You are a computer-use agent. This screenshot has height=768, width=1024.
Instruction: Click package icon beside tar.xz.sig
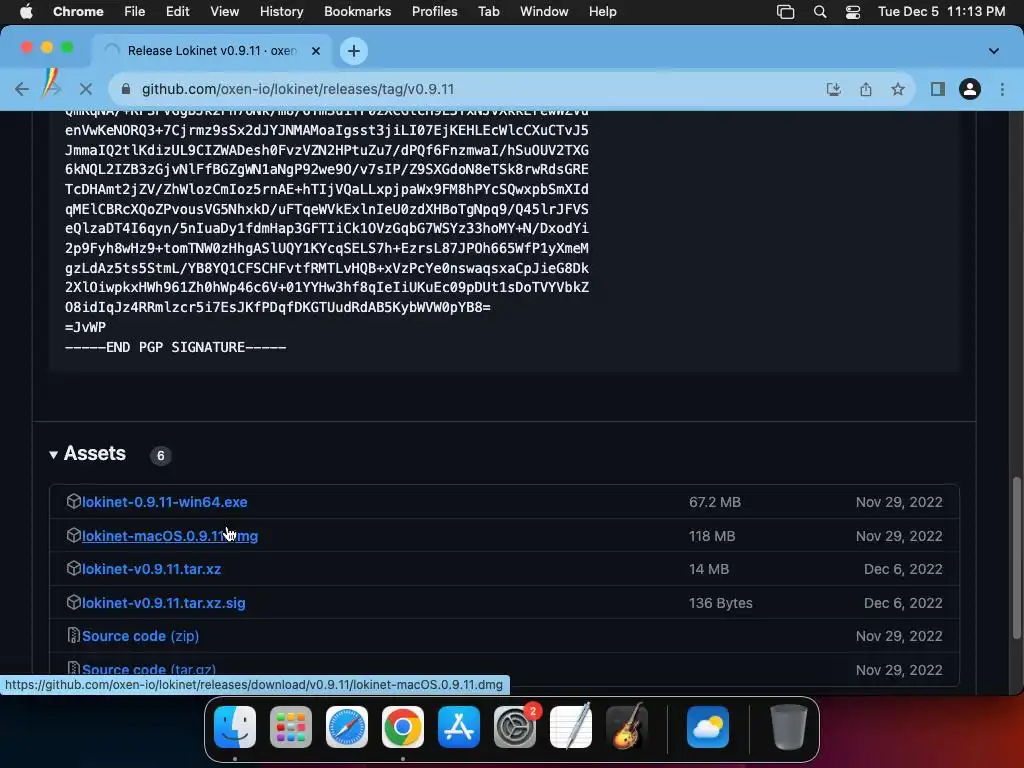point(73,602)
